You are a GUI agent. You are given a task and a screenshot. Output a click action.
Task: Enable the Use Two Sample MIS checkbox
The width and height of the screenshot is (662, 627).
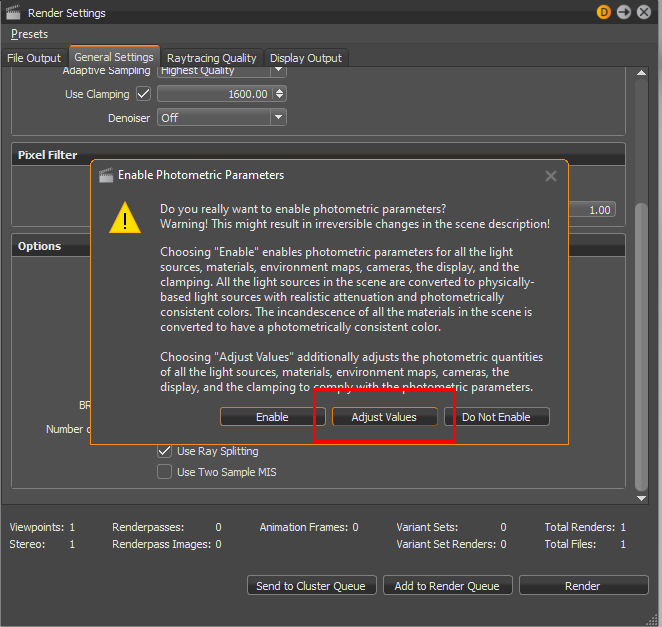(164, 472)
